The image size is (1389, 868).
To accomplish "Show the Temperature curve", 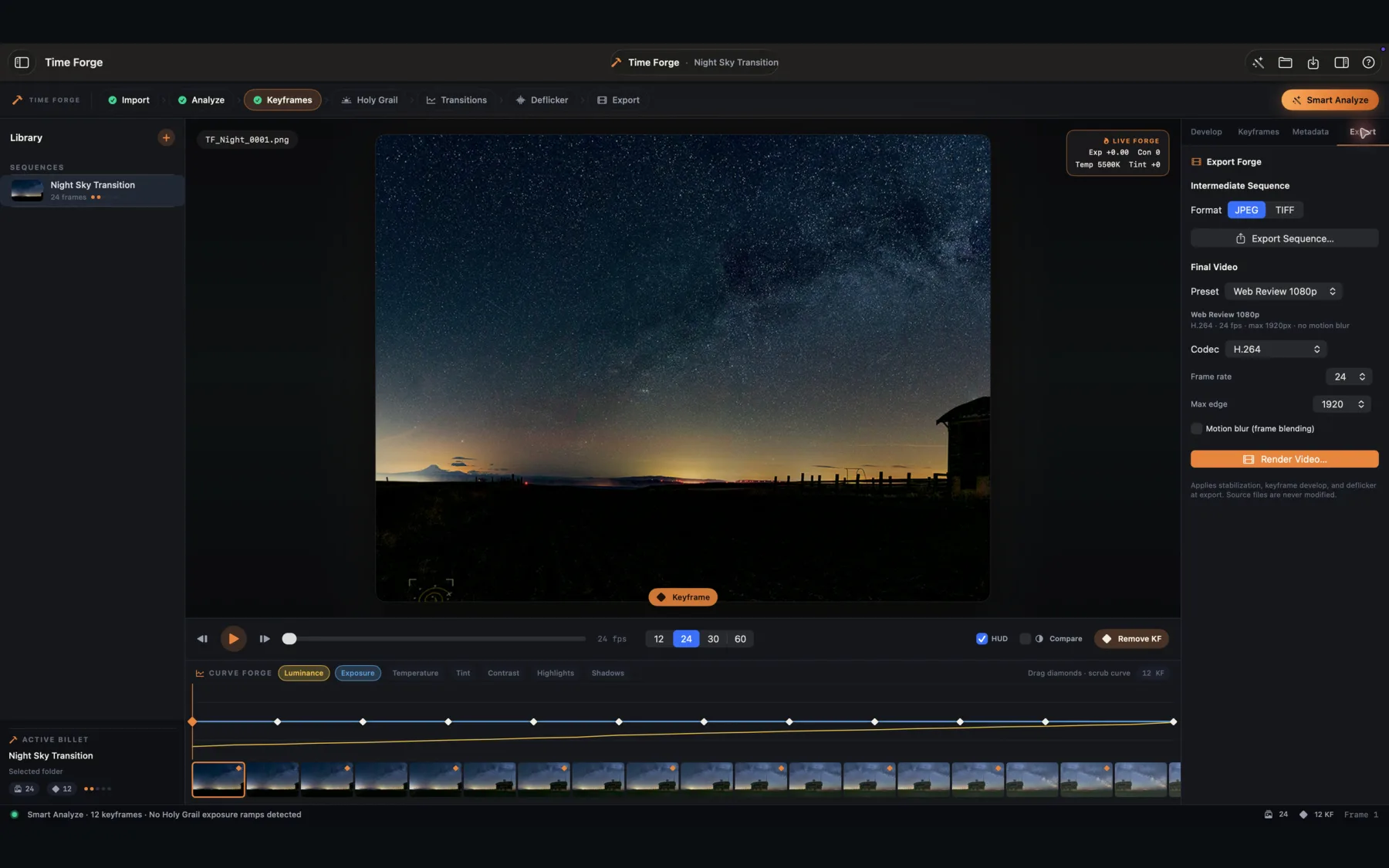I will pyautogui.click(x=415, y=674).
